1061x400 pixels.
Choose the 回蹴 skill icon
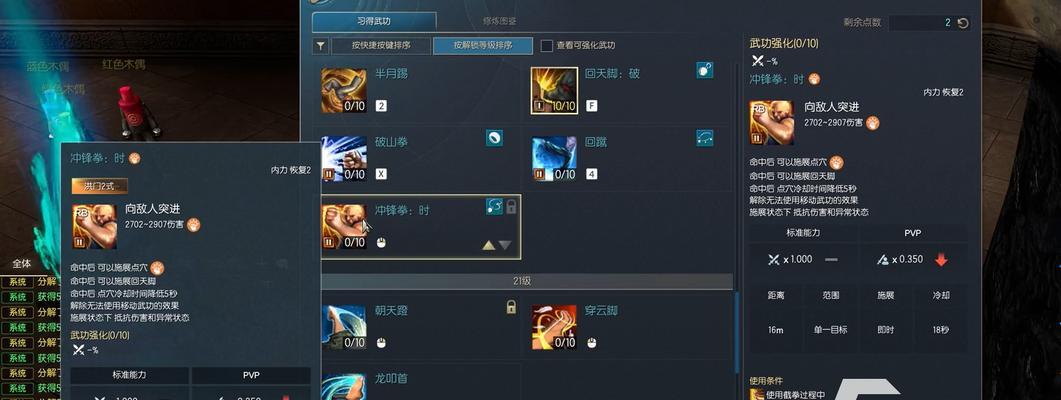(x=554, y=159)
